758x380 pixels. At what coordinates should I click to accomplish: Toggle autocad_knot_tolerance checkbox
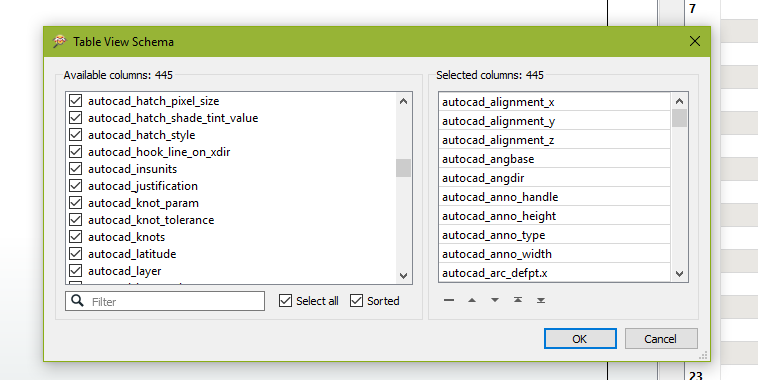click(x=75, y=219)
